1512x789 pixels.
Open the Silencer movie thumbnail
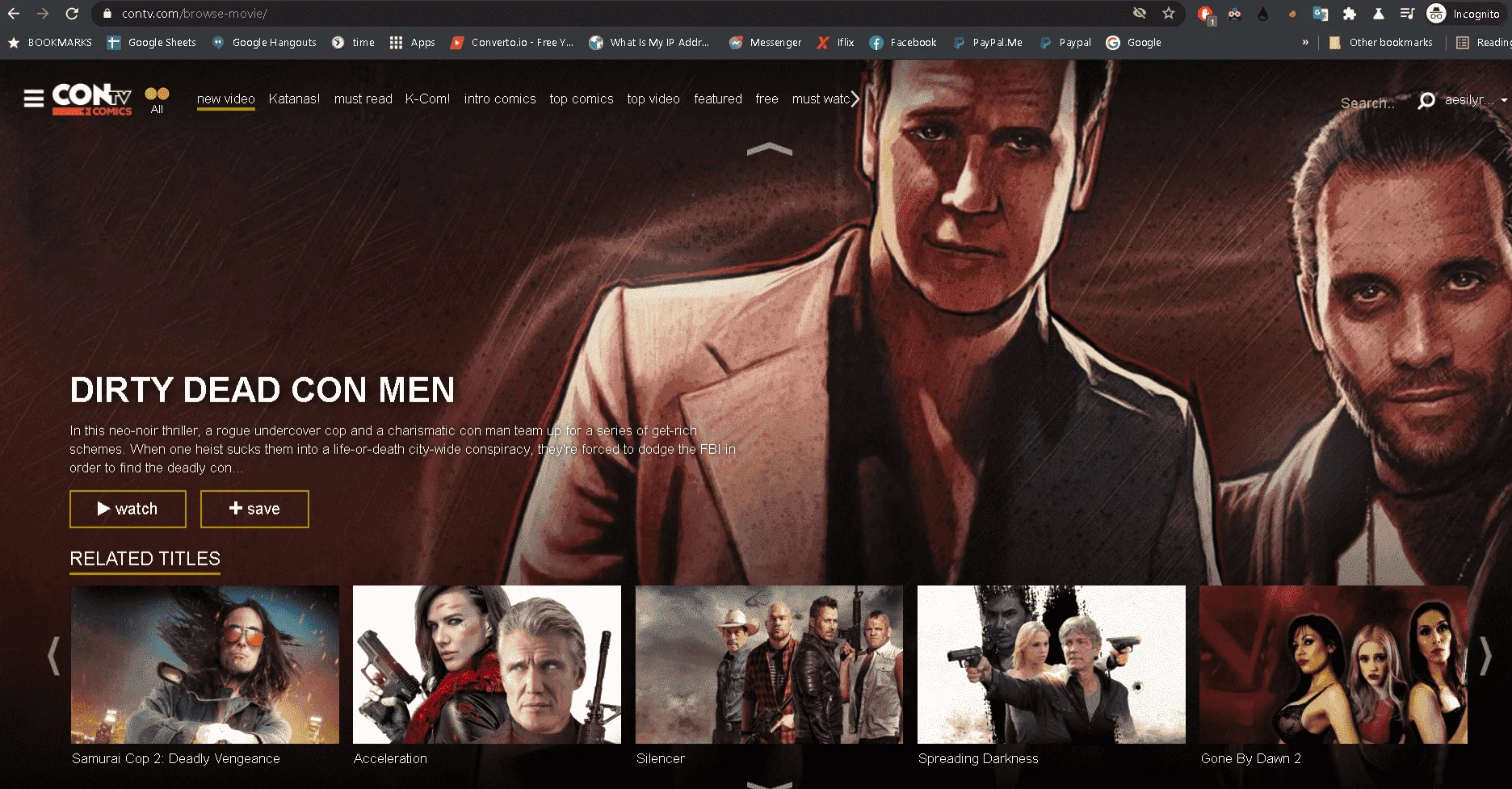coord(769,665)
